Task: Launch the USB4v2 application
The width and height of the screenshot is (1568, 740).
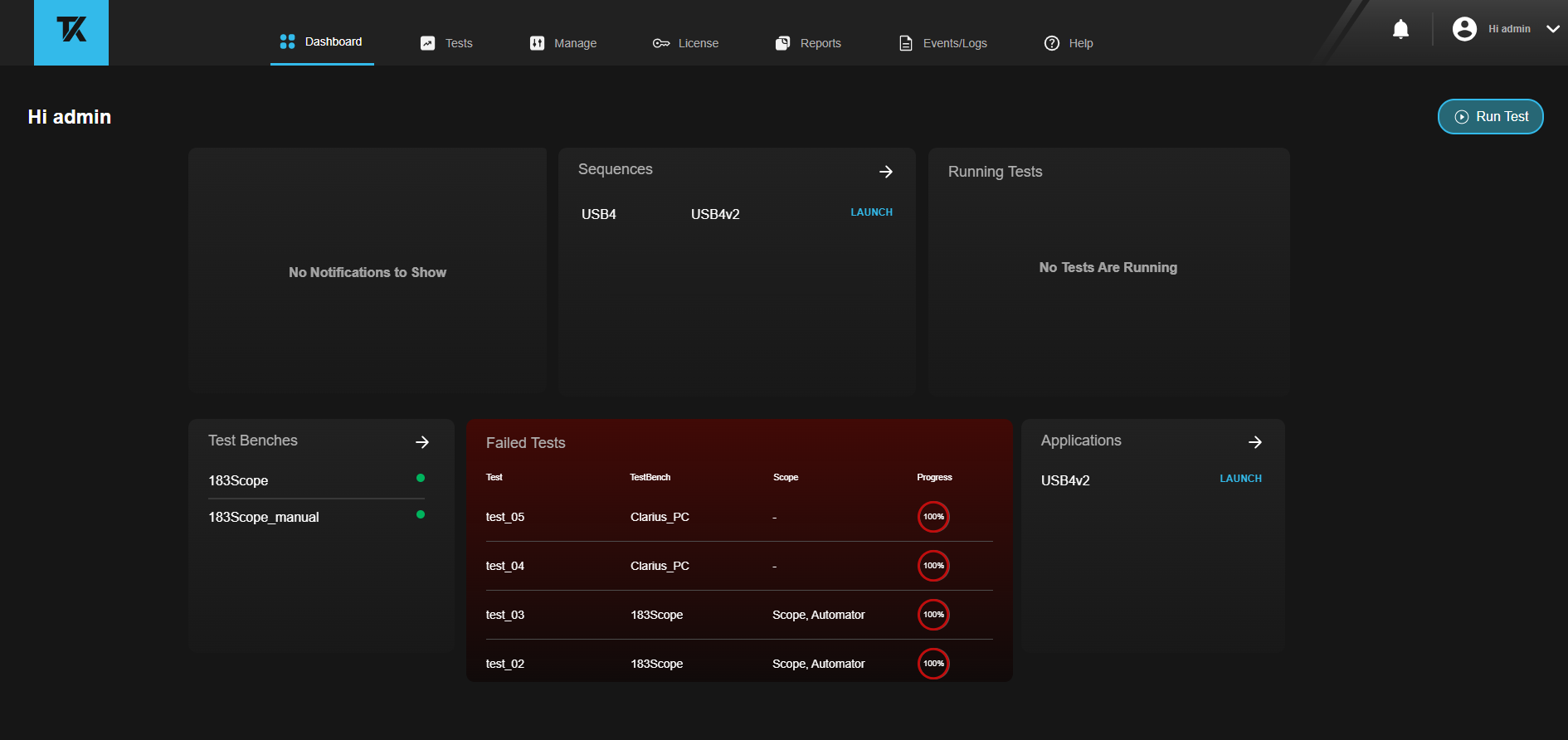Action: (1240, 479)
